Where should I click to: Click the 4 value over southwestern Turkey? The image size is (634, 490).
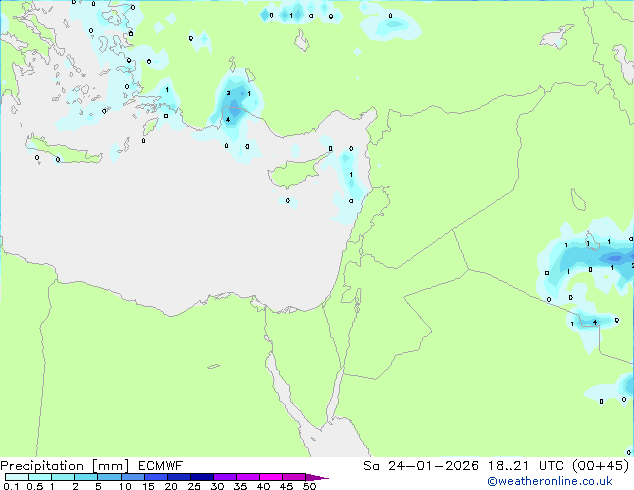click(x=228, y=120)
